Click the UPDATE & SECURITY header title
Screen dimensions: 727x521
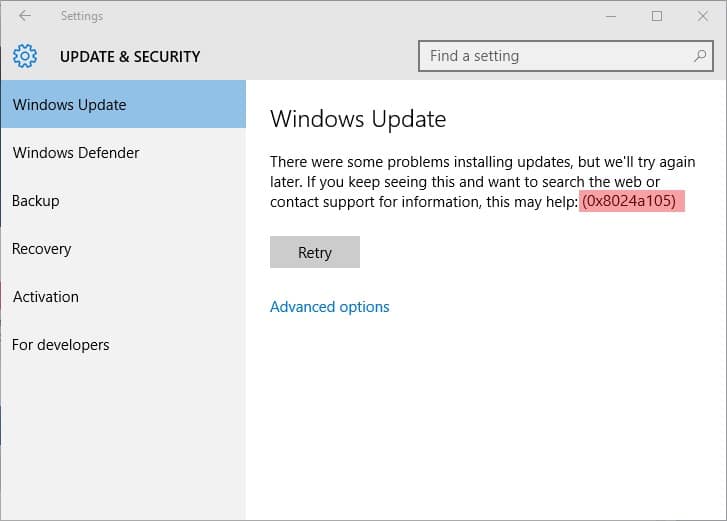[130, 57]
